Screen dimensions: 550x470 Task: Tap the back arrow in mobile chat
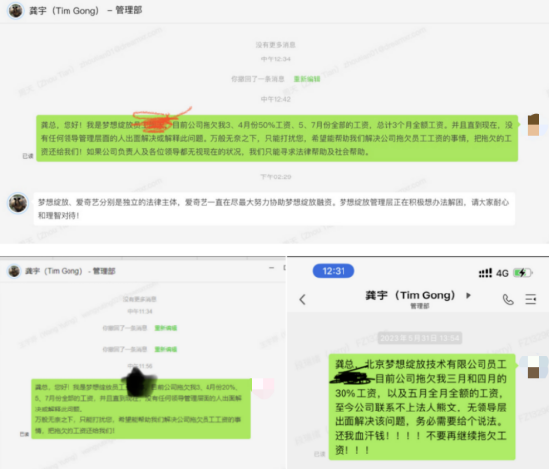pos(302,300)
